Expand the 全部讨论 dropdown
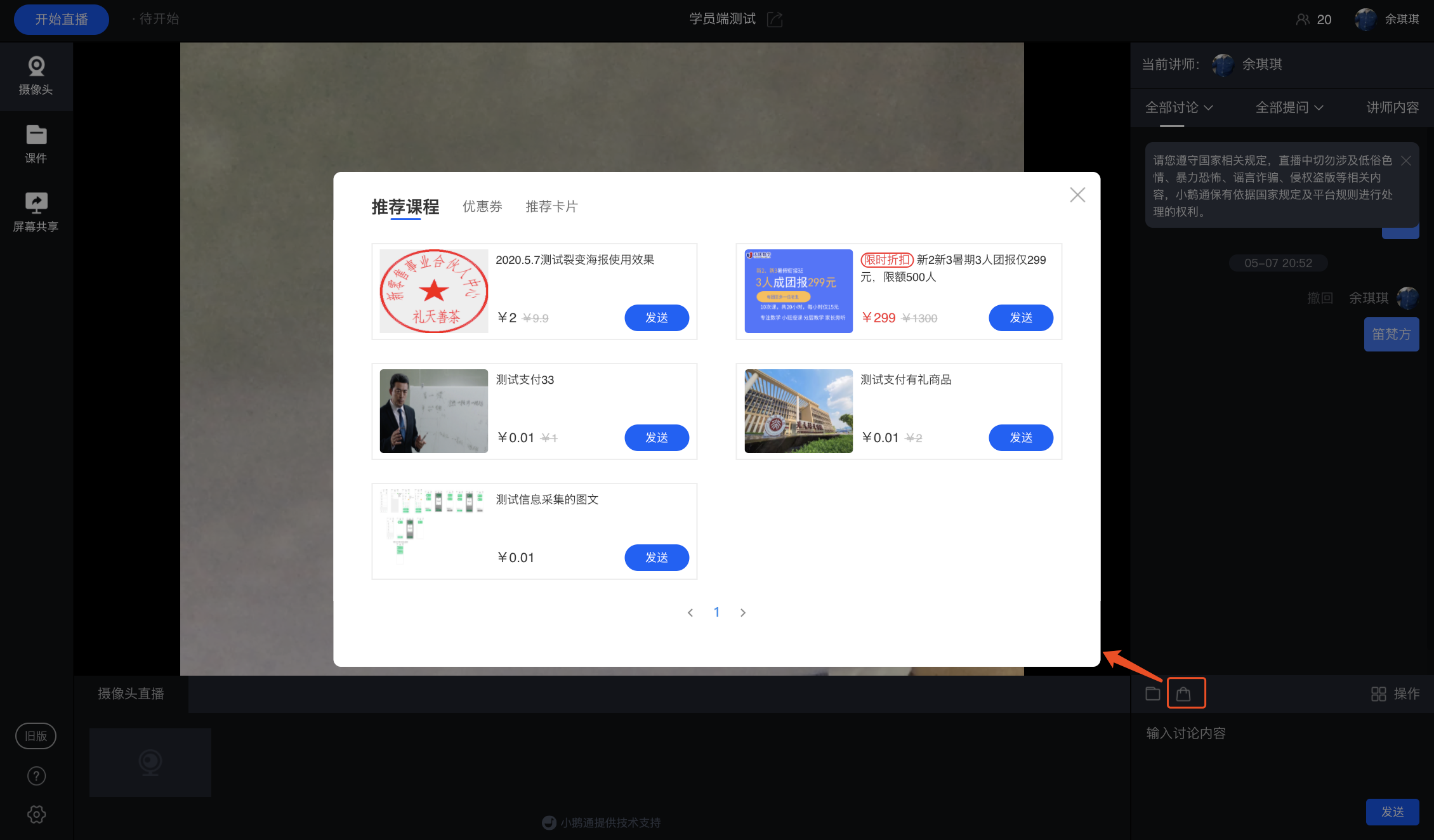1434x840 pixels. 1179,107
